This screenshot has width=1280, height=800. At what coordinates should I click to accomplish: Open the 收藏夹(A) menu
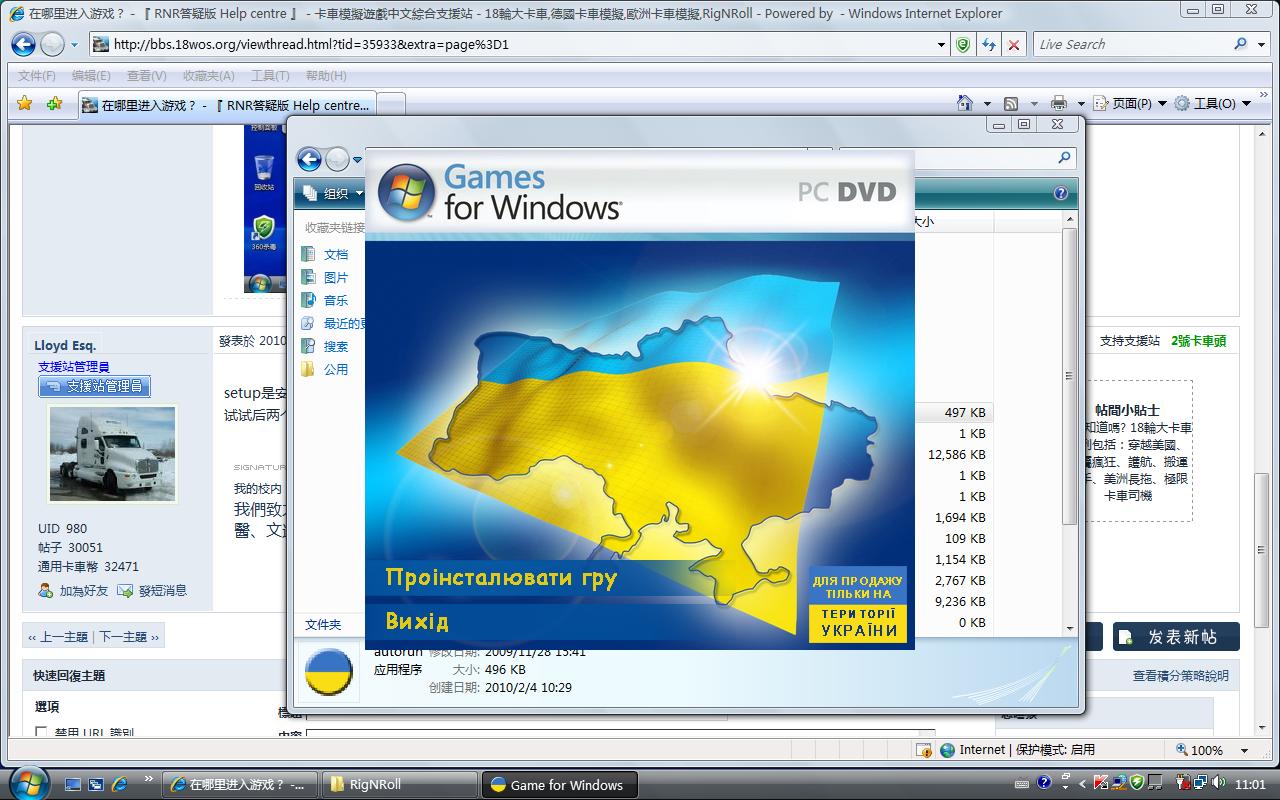pyautogui.click(x=208, y=75)
